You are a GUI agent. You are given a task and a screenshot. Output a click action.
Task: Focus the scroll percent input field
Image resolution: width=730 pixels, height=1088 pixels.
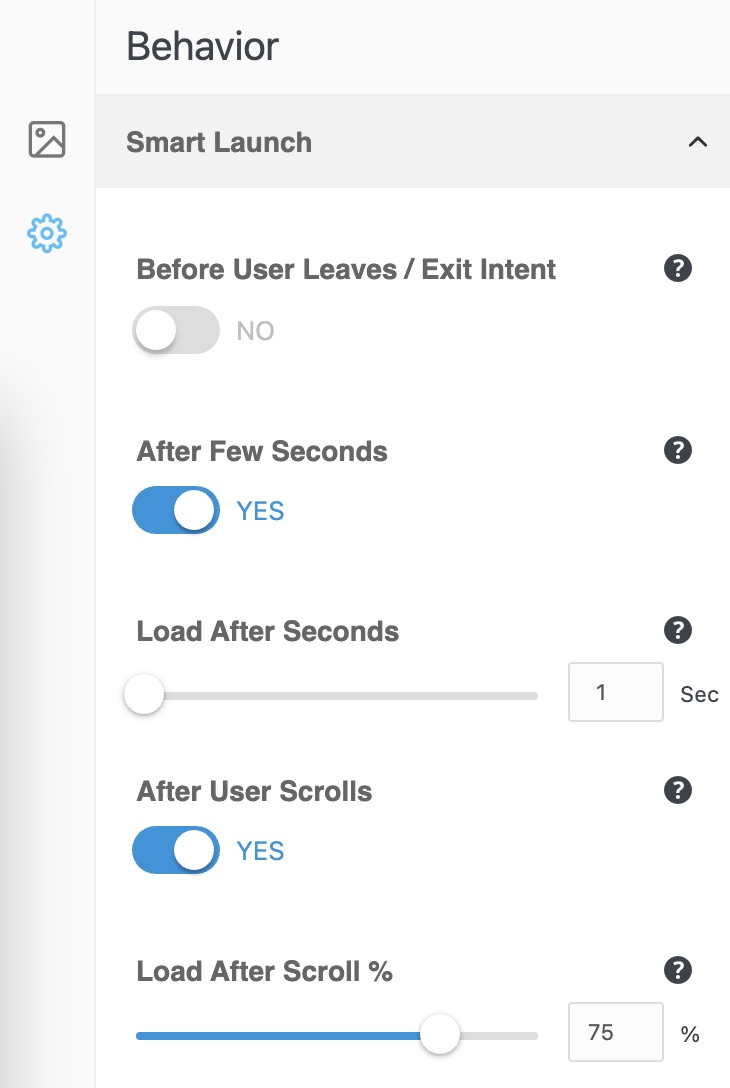(x=615, y=1032)
